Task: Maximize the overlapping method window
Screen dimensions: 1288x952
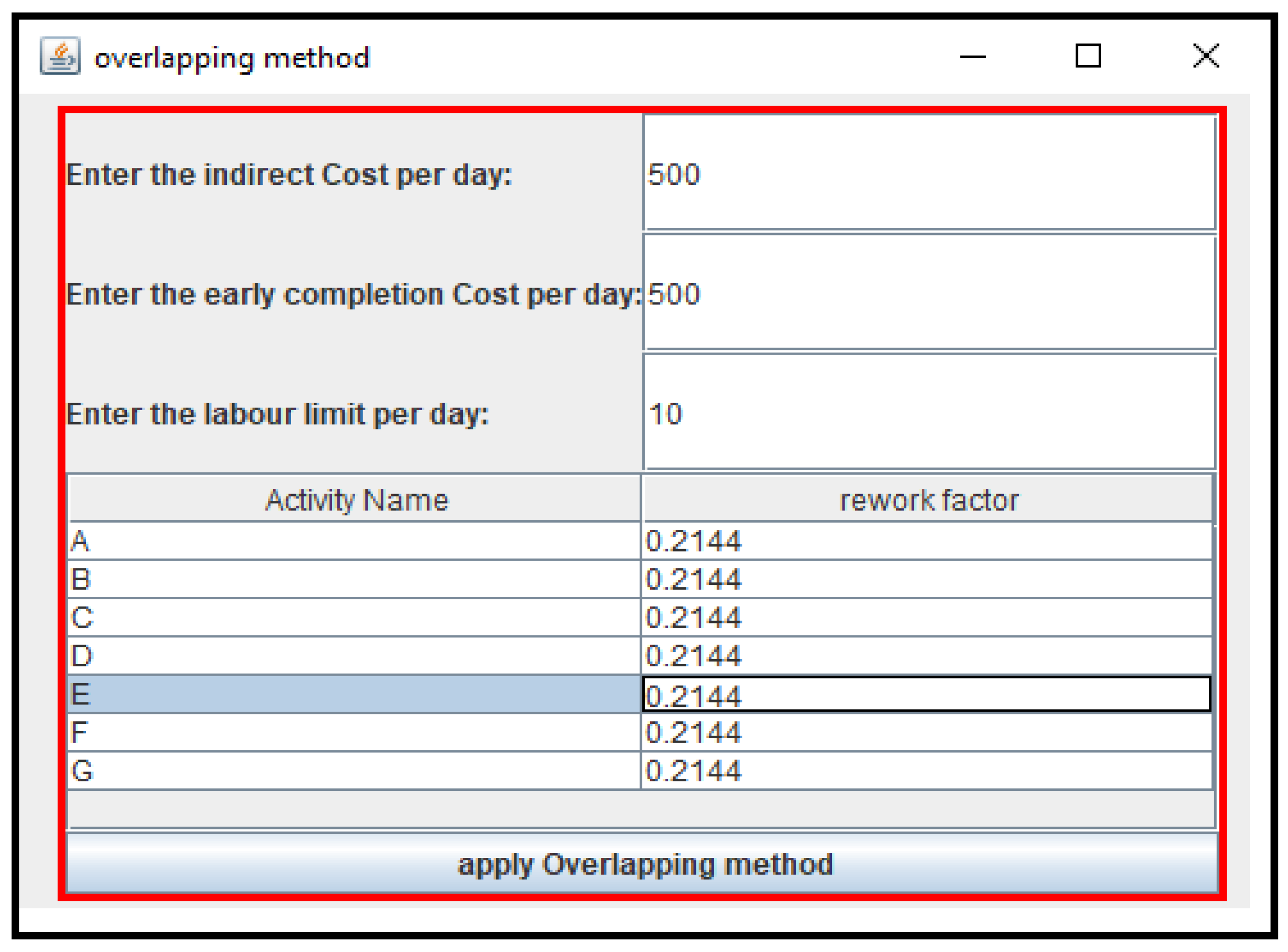Action: click(x=1088, y=56)
